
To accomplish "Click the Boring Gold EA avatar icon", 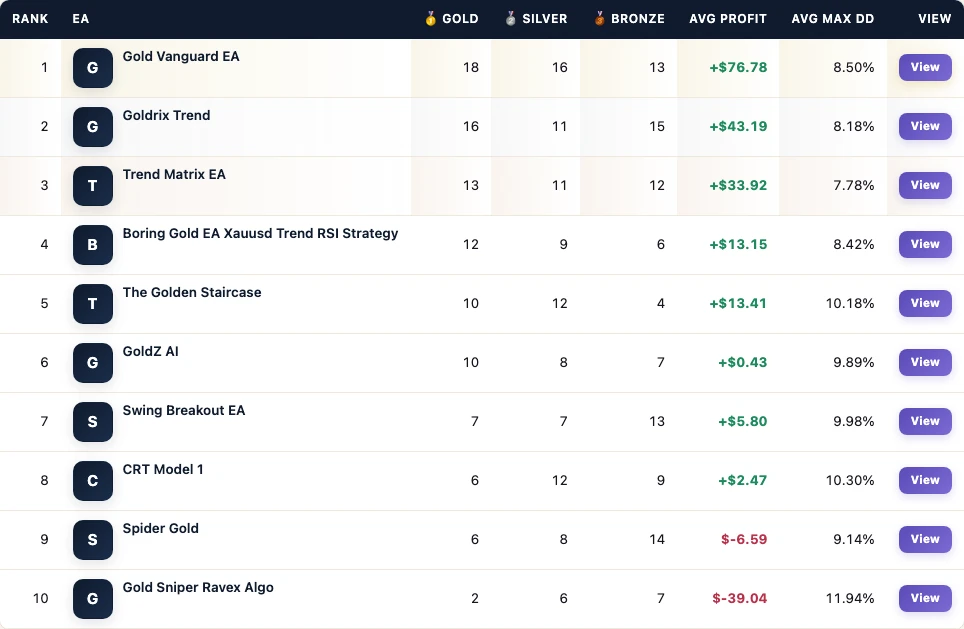I will tap(93, 245).
